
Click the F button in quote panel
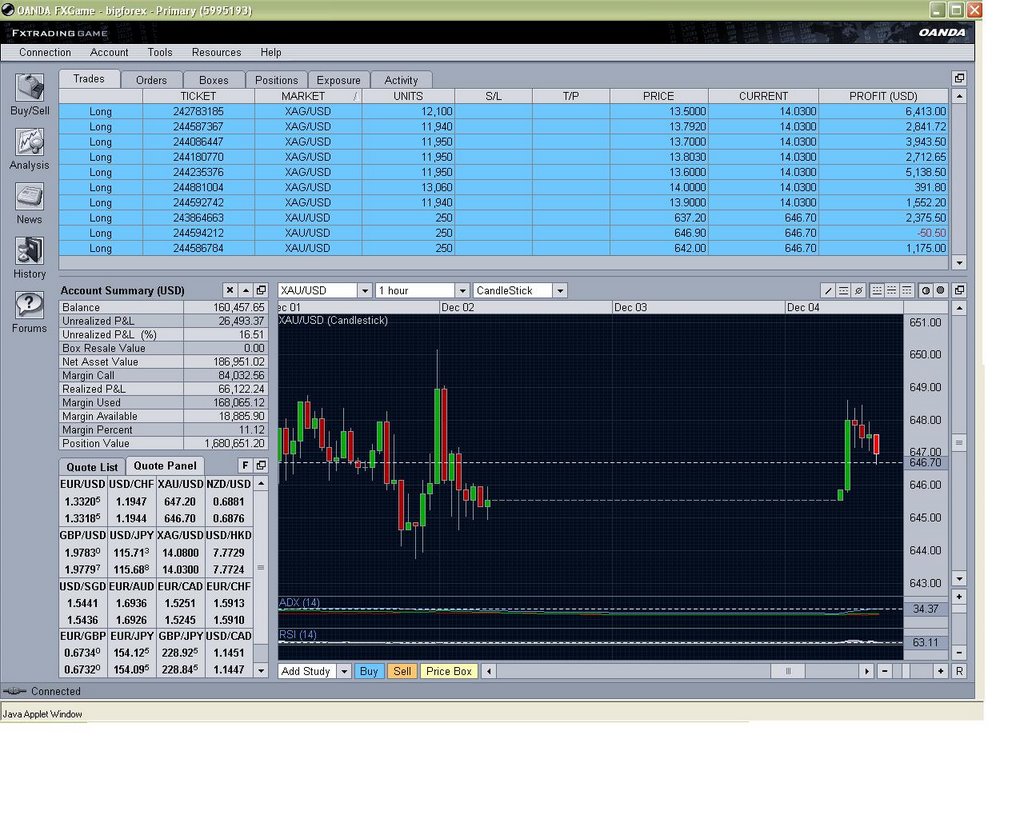pyautogui.click(x=245, y=466)
